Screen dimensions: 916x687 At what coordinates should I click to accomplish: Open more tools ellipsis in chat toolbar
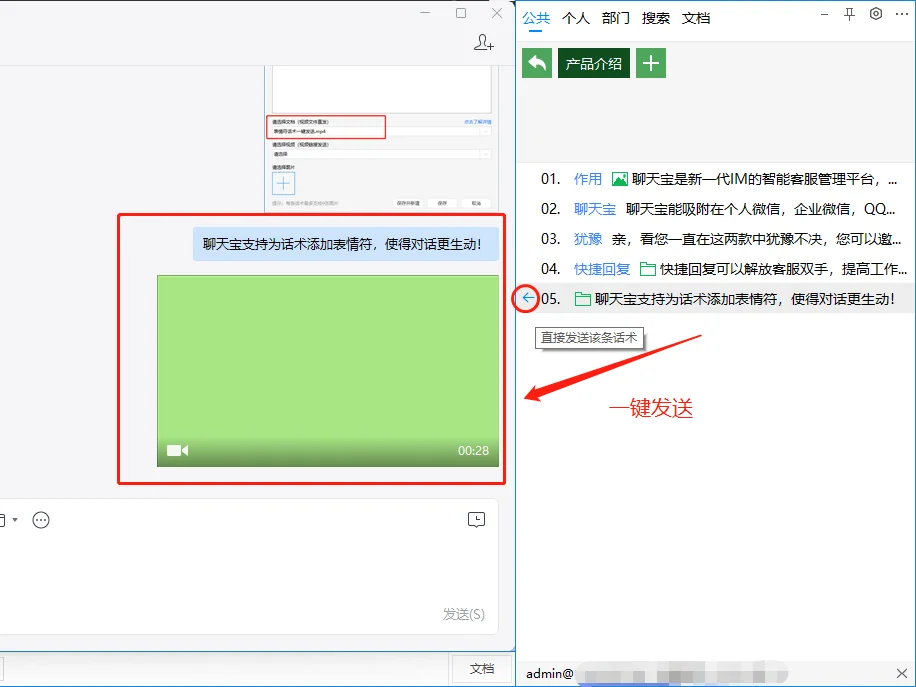click(41, 520)
